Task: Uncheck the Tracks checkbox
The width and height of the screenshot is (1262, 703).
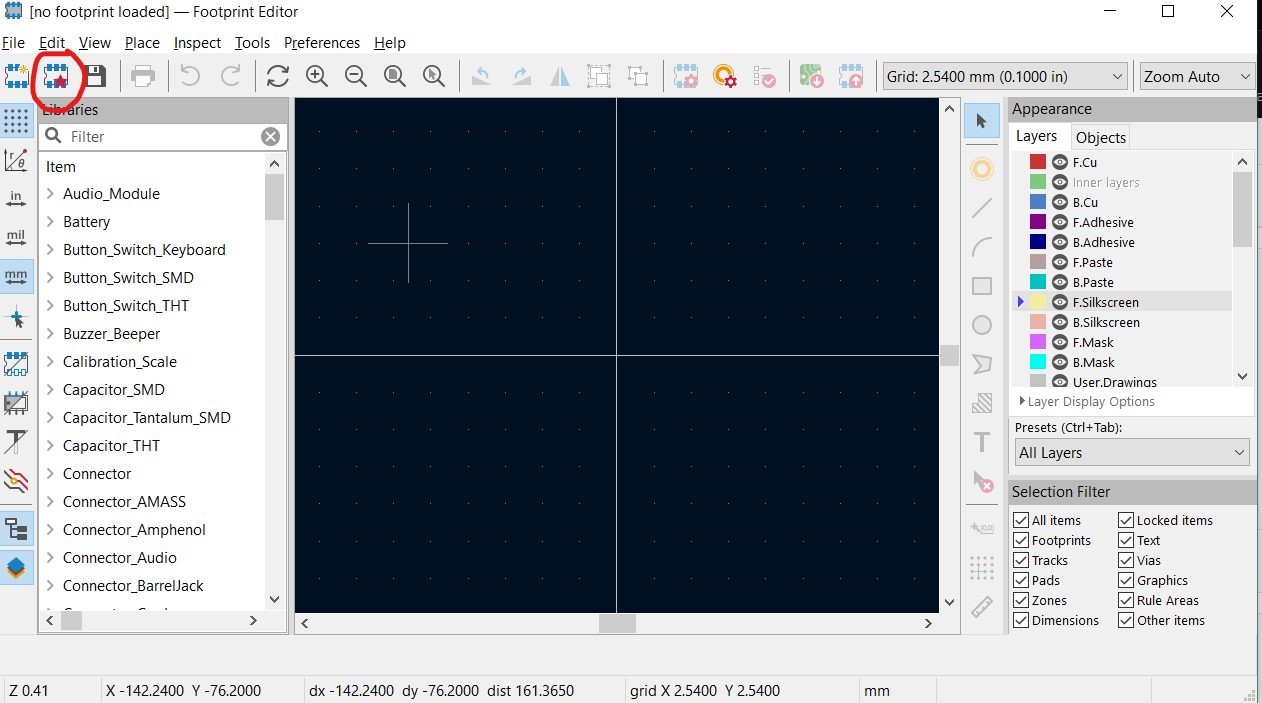Action: [1021, 560]
